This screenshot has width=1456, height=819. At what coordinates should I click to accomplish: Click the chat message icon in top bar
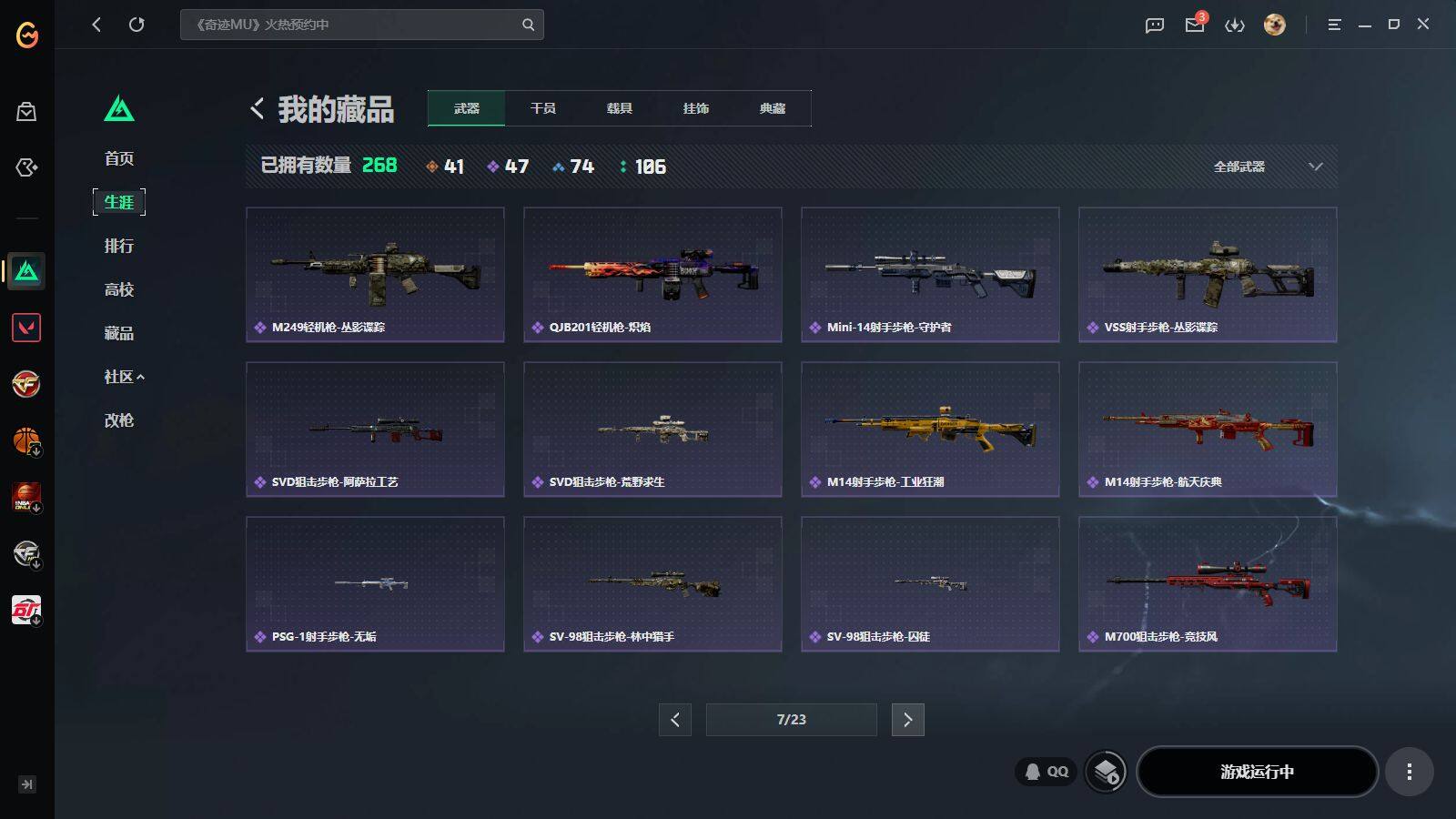[x=1155, y=25]
